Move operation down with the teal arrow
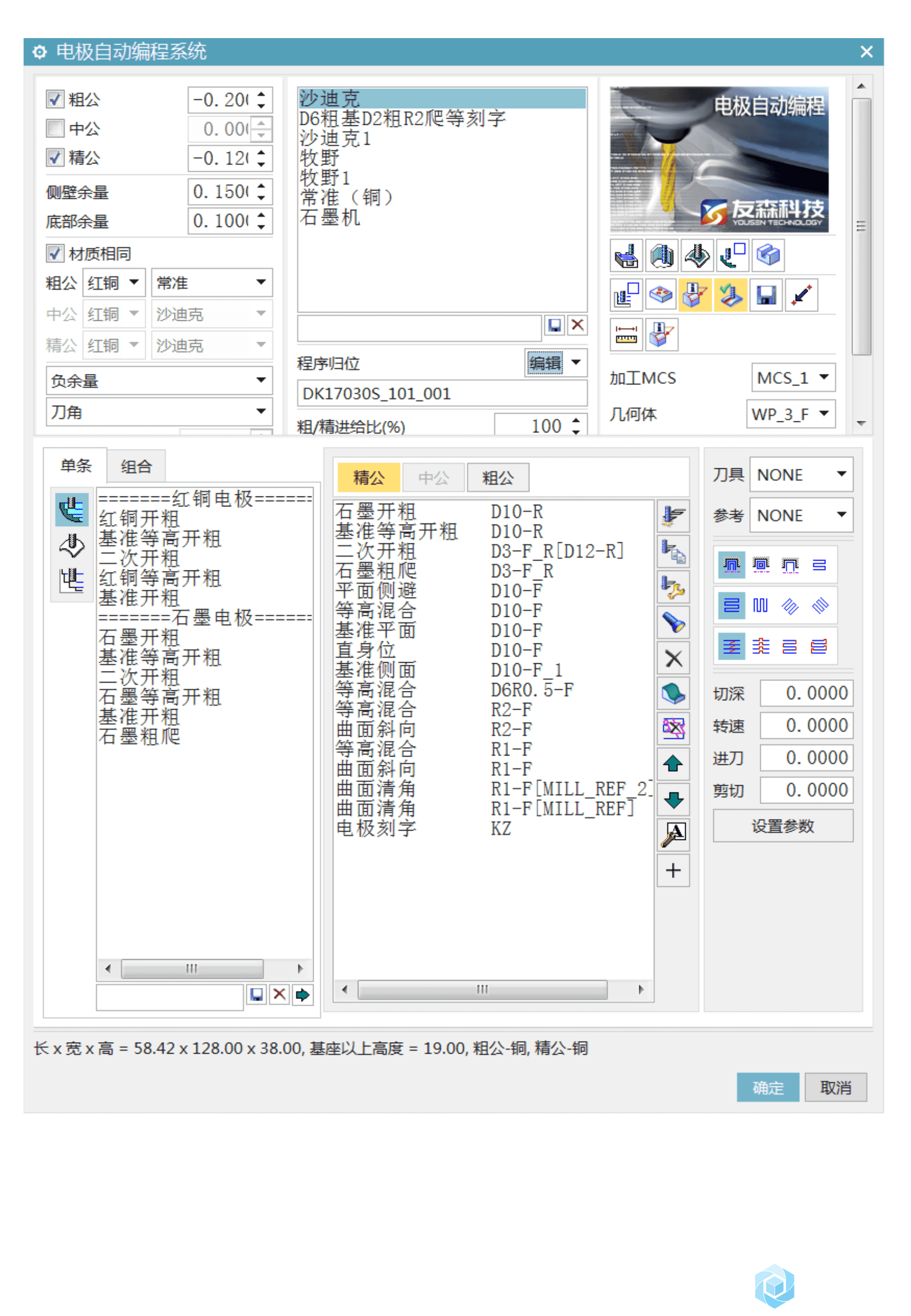911x1316 pixels. click(674, 799)
